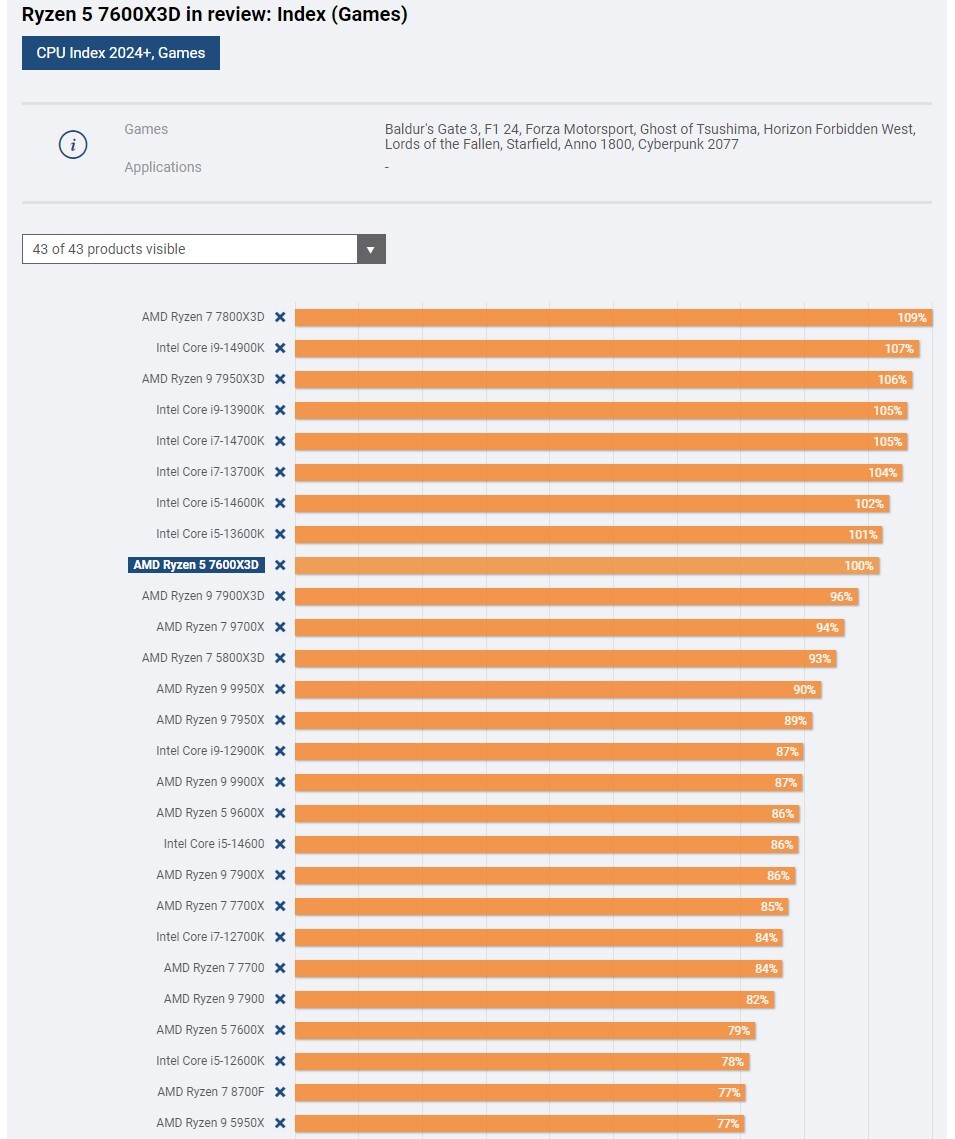Remove Intel Core i7-14700K using the X icon

tap(280, 442)
